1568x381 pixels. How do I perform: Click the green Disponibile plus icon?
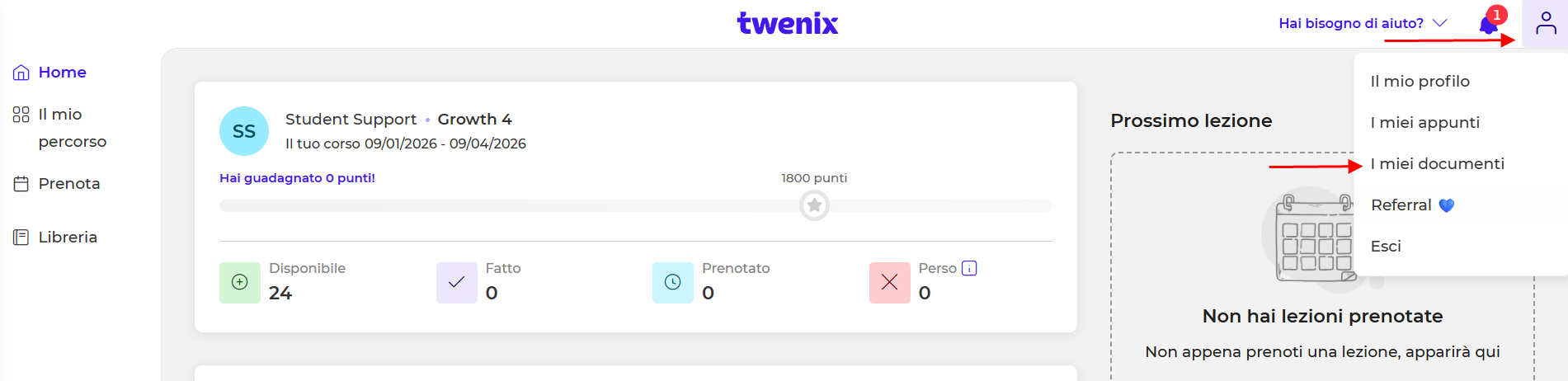coord(240,282)
